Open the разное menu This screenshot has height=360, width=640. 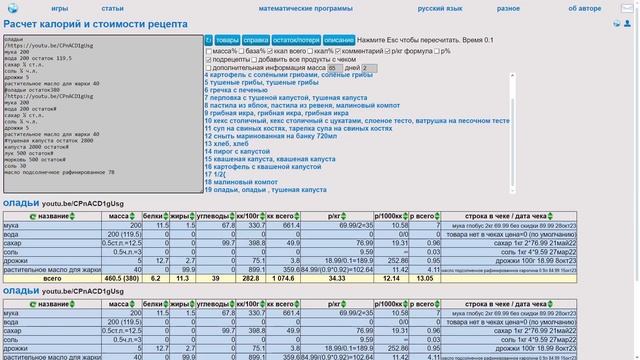(508, 9)
